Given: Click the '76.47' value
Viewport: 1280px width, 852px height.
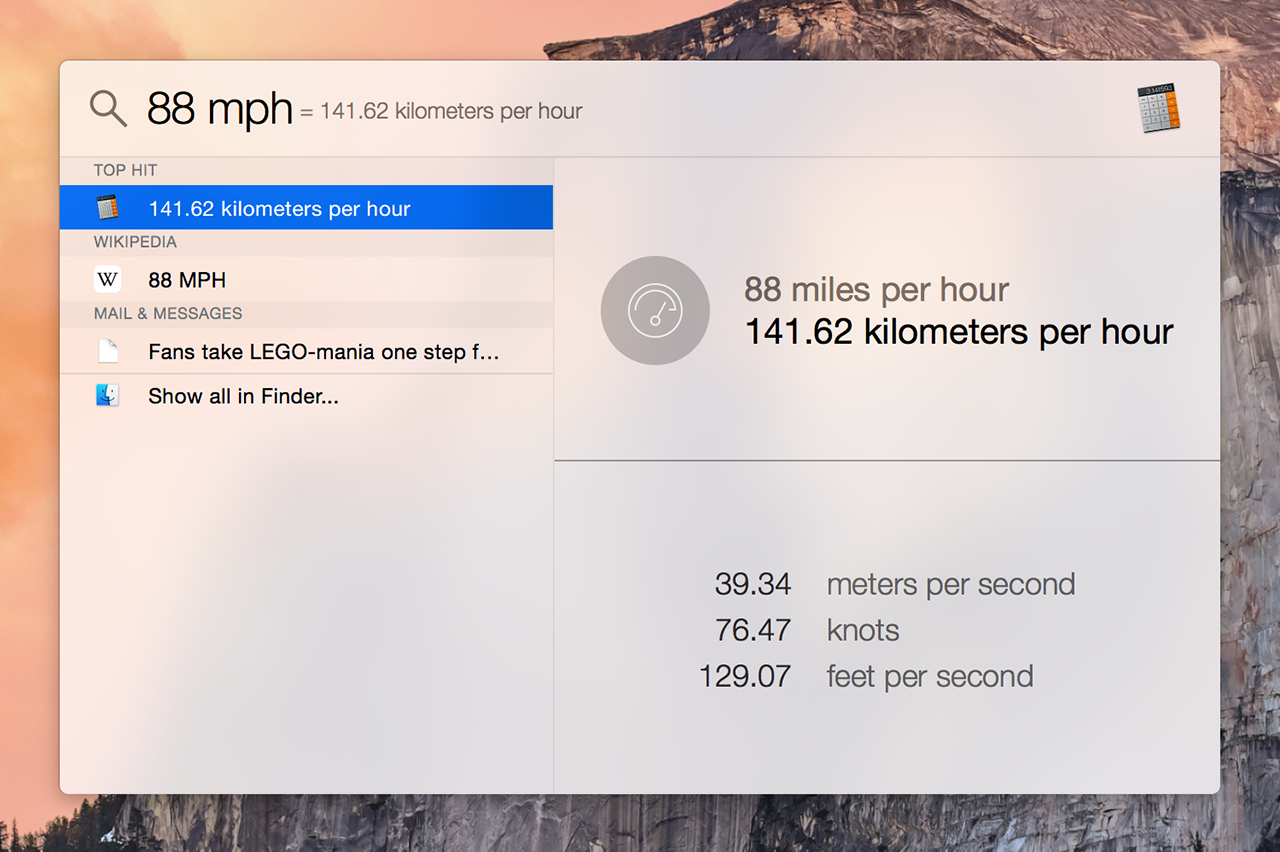Looking at the screenshot, I should pyautogui.click(x=753, y=630).
